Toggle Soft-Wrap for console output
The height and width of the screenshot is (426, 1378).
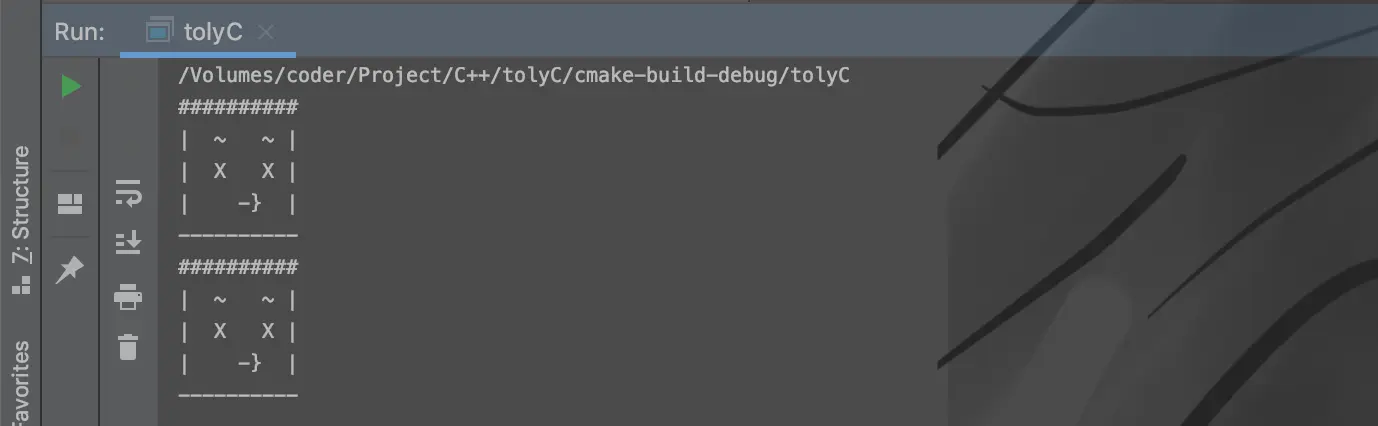click(x=128, y=192)
